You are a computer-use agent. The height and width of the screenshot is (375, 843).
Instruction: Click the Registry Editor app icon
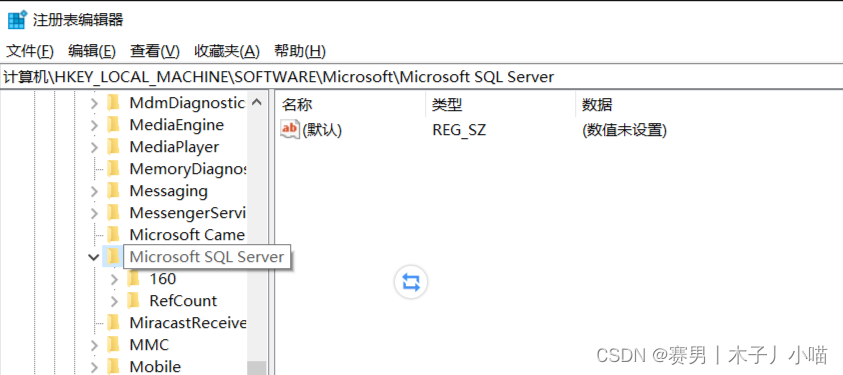tap(17, 20)
